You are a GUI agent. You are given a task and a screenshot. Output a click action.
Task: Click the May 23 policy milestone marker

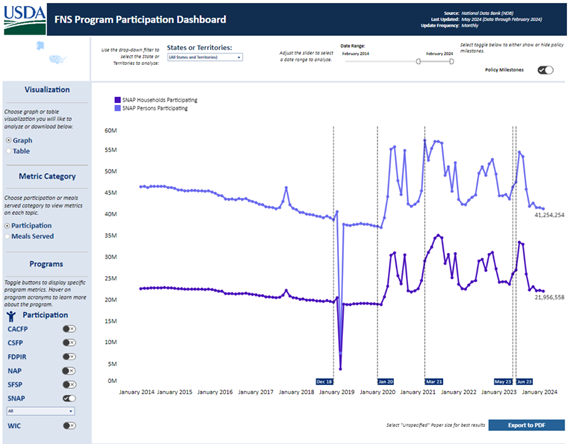[x=503, y=381]
